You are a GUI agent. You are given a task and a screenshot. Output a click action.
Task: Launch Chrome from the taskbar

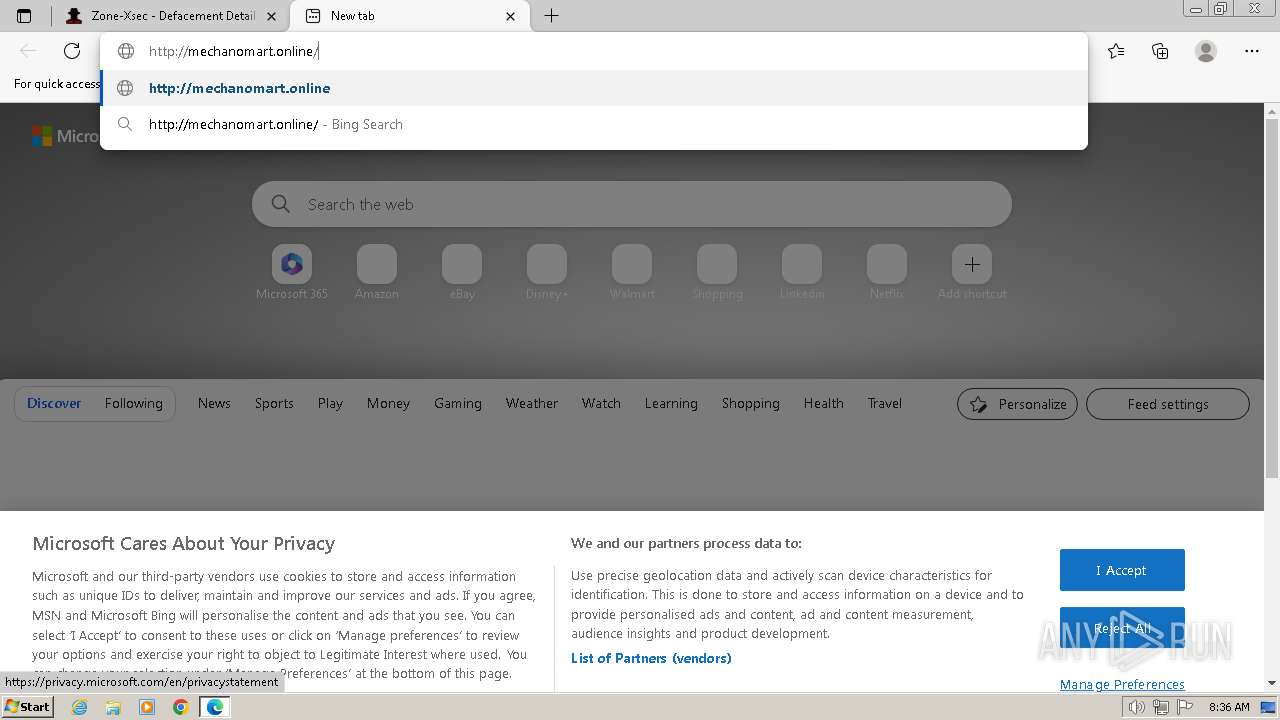click(180, 707)
